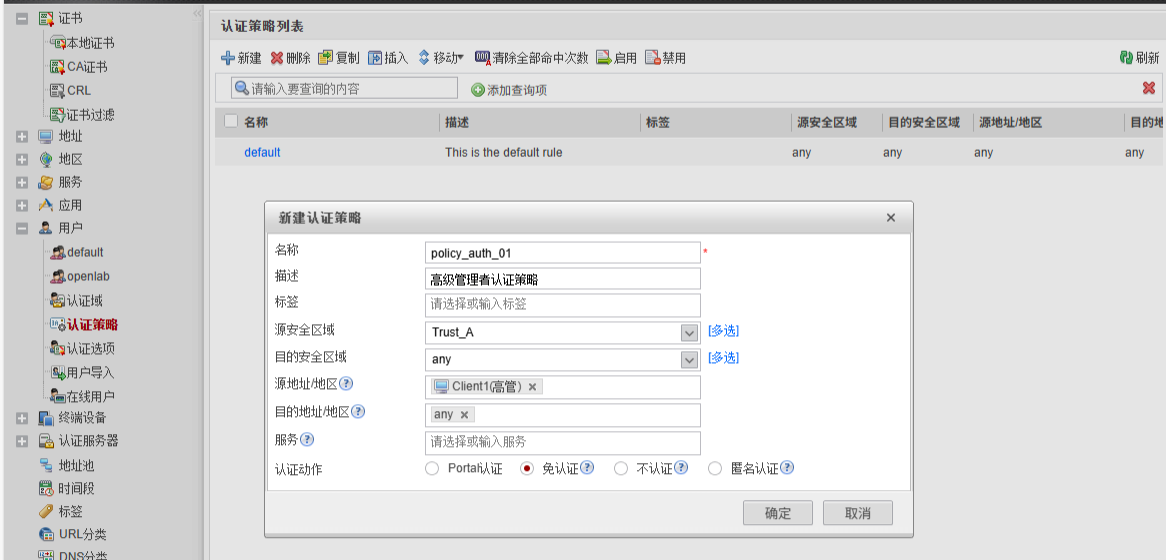Click the search box 请输入要查询的内容
The height and width of the screenshot is (560, 1166).
pos(344,88)
